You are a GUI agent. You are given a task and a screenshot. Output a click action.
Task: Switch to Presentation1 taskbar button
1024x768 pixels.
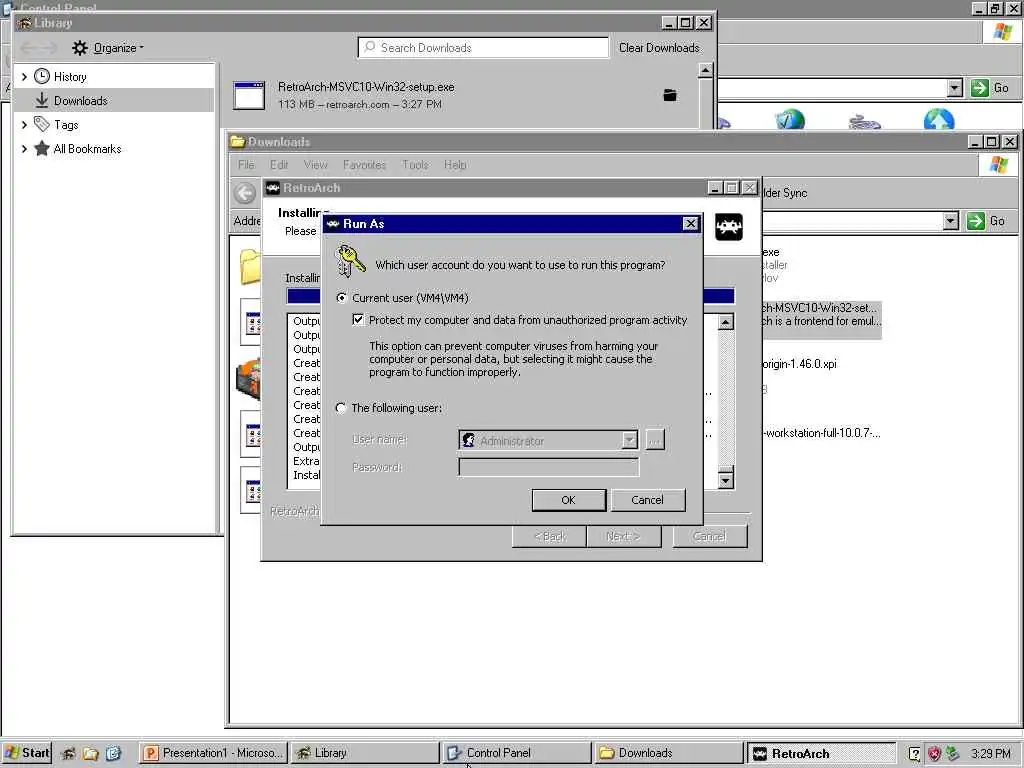(x=214, y=753)
